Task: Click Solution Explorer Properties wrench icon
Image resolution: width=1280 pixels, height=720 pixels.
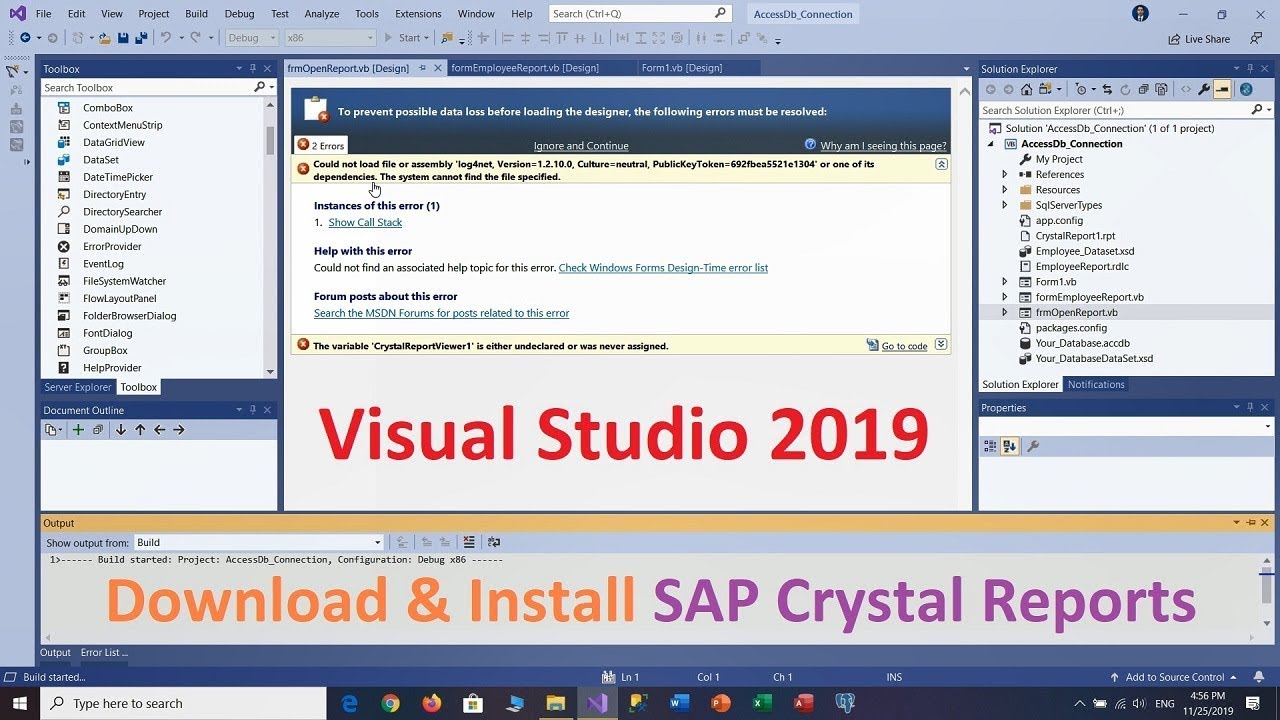Action: point(1204,89)
